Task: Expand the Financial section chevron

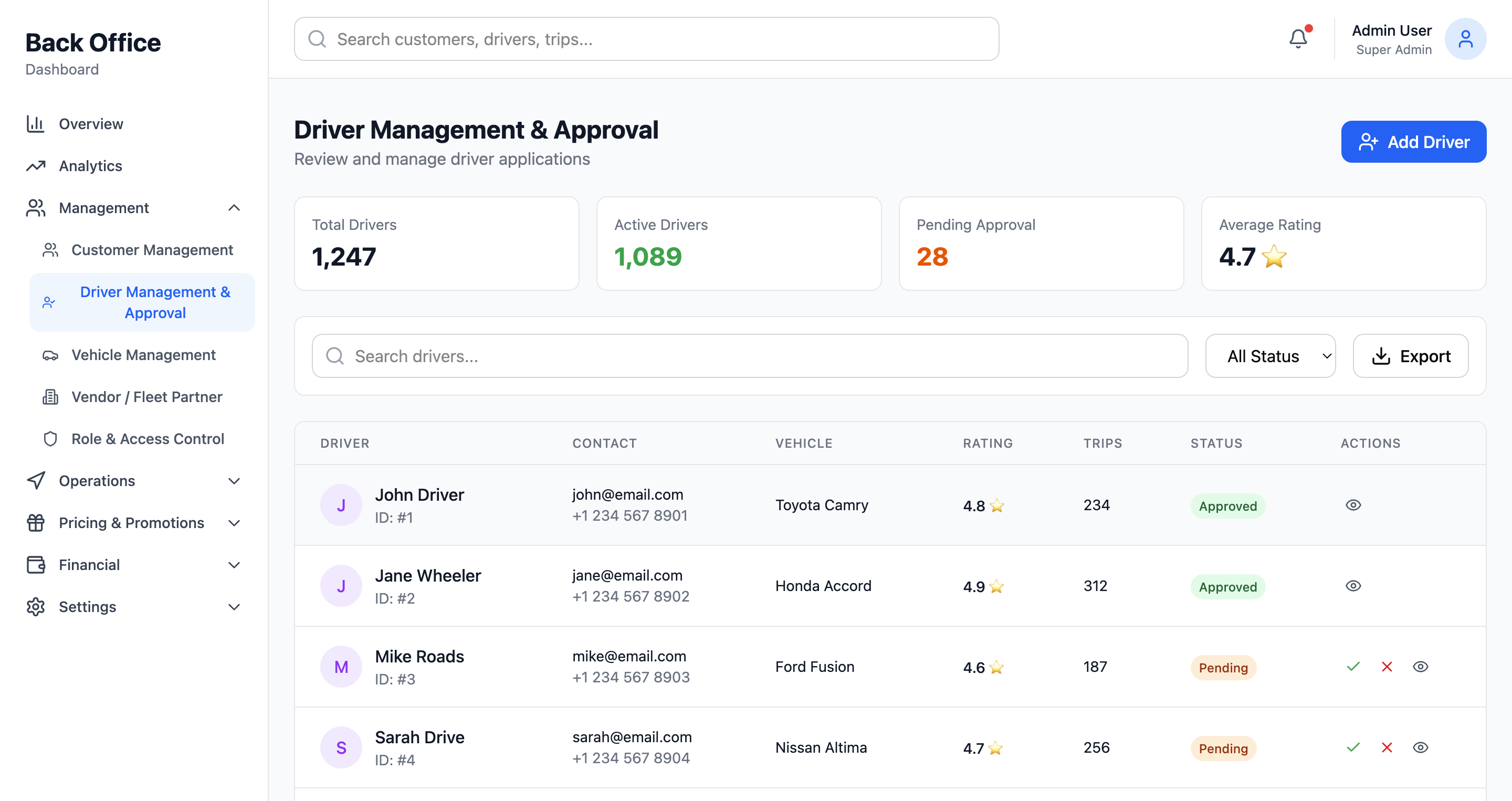Action: click(x=234, y=565)
